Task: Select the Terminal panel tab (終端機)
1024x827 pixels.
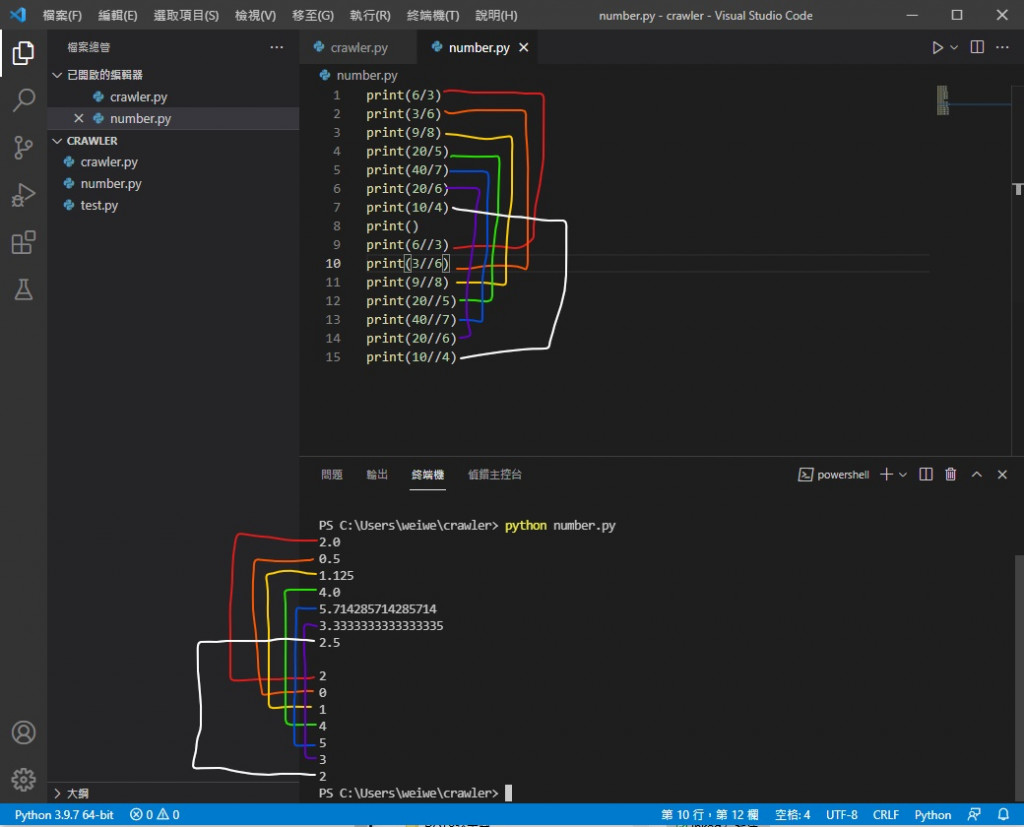Action: point(428,475)
